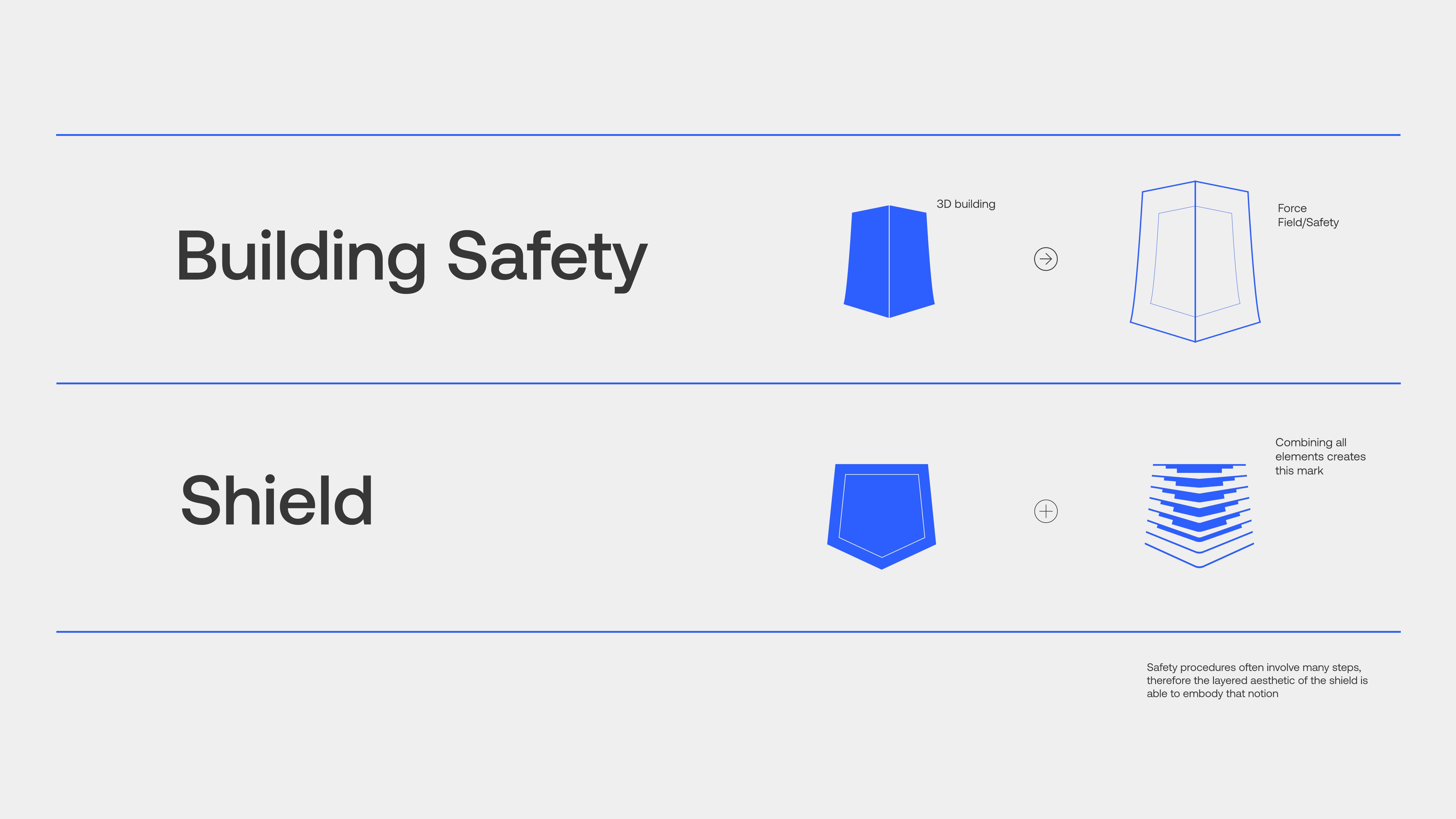This screenshot has width=1456, height=819.
Task: Click the solid blue shield shape
Action: point(882,516)
